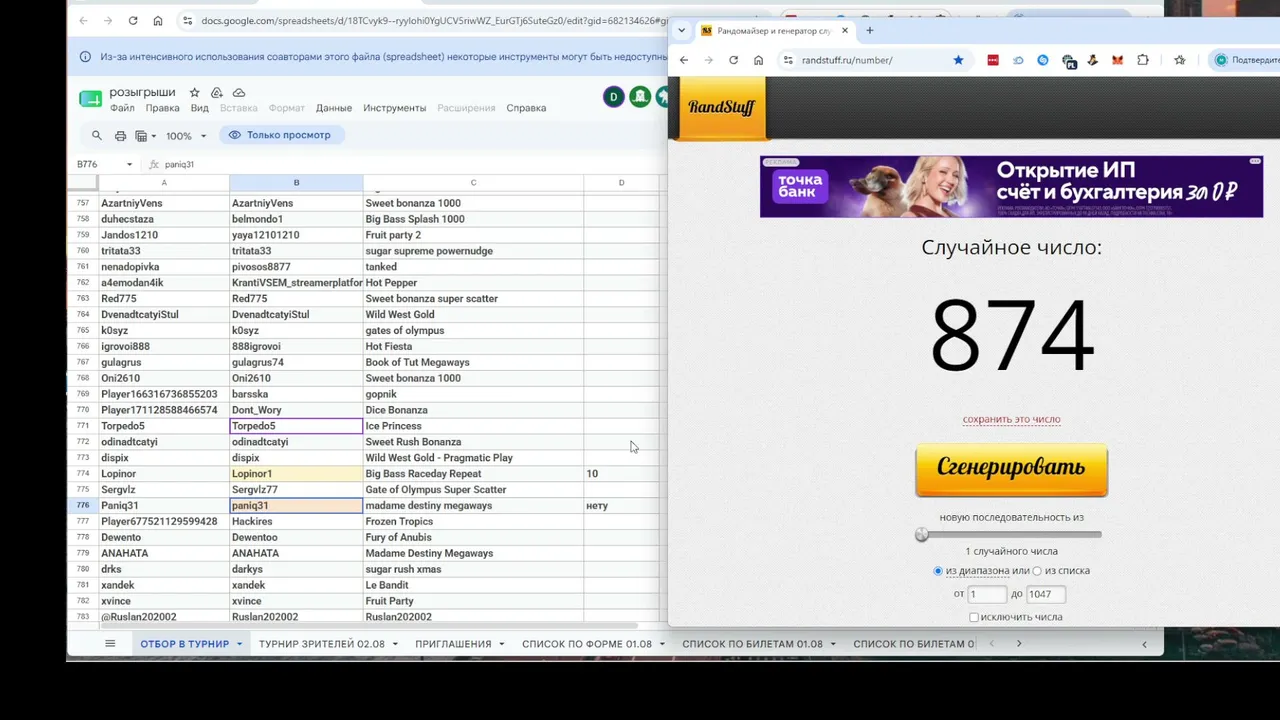
Task: Close the Рандомайзер и генератор tab
Action: pyautogui.click(x=845, y=31)
